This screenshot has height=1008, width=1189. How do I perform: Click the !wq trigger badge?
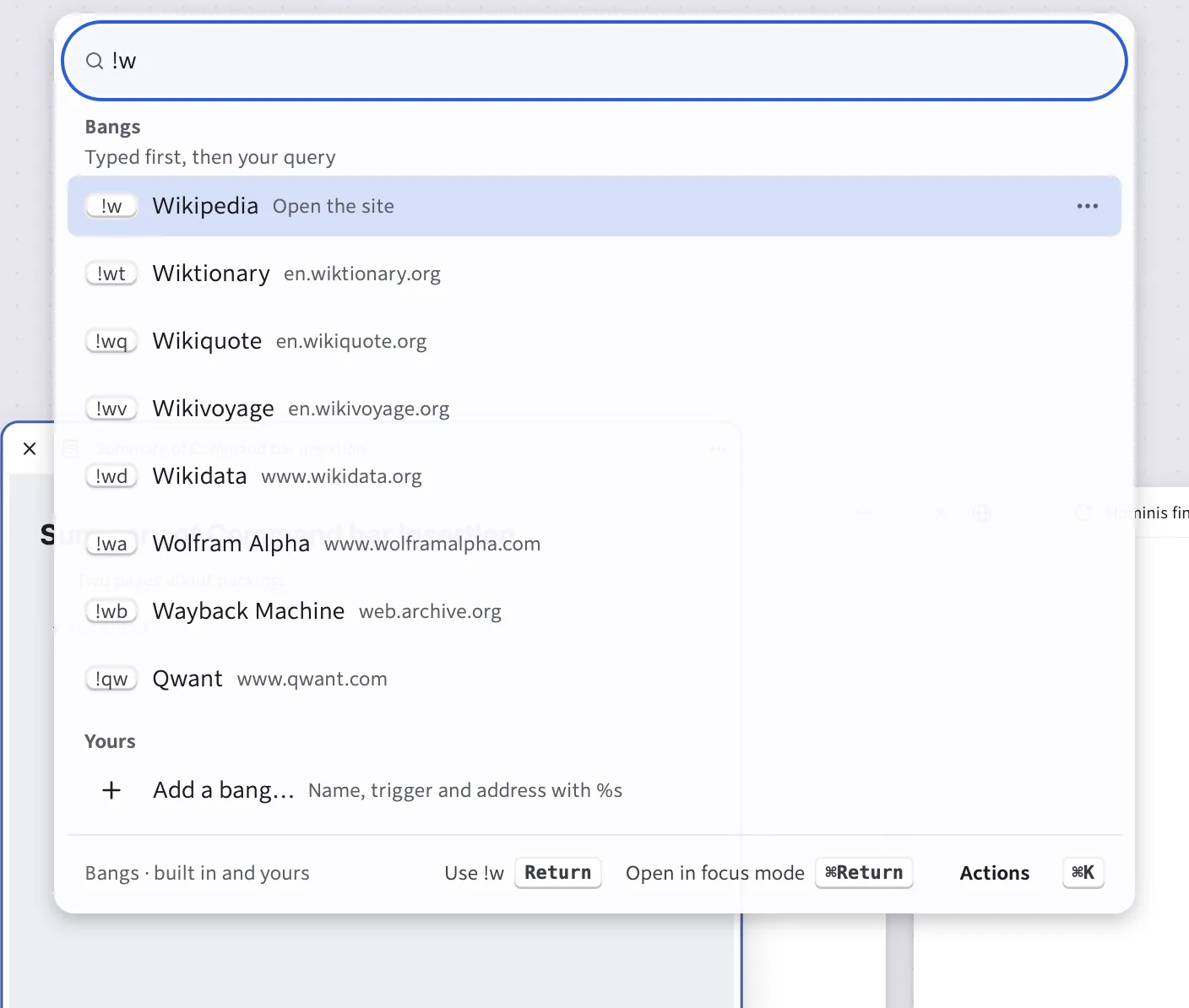[x=111, y=341]
